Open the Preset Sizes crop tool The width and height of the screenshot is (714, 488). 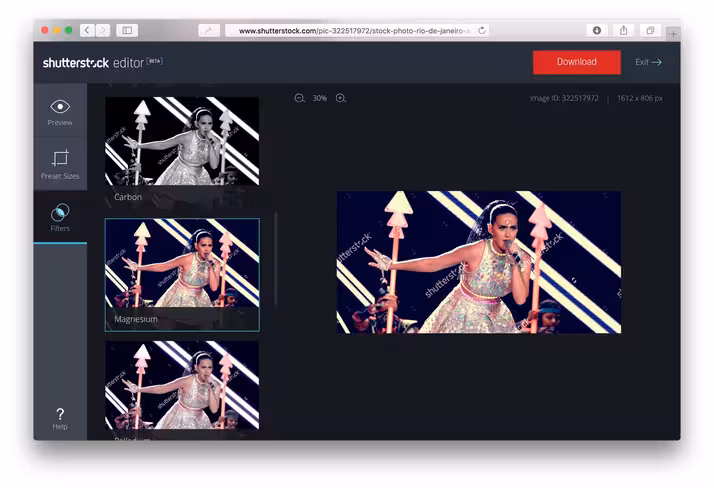pyautogui.click(x=60, y=164)
